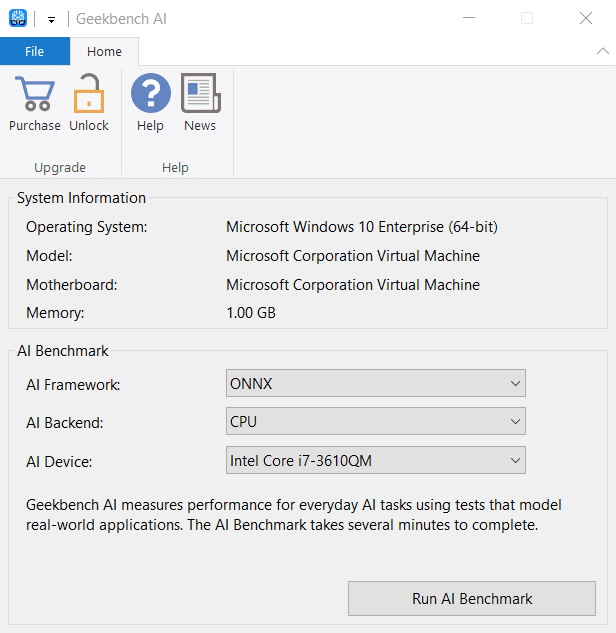
Task: Open the Quick Access Toolbar customize arrow
Action: pyautogui.click(x=51, y=19)
